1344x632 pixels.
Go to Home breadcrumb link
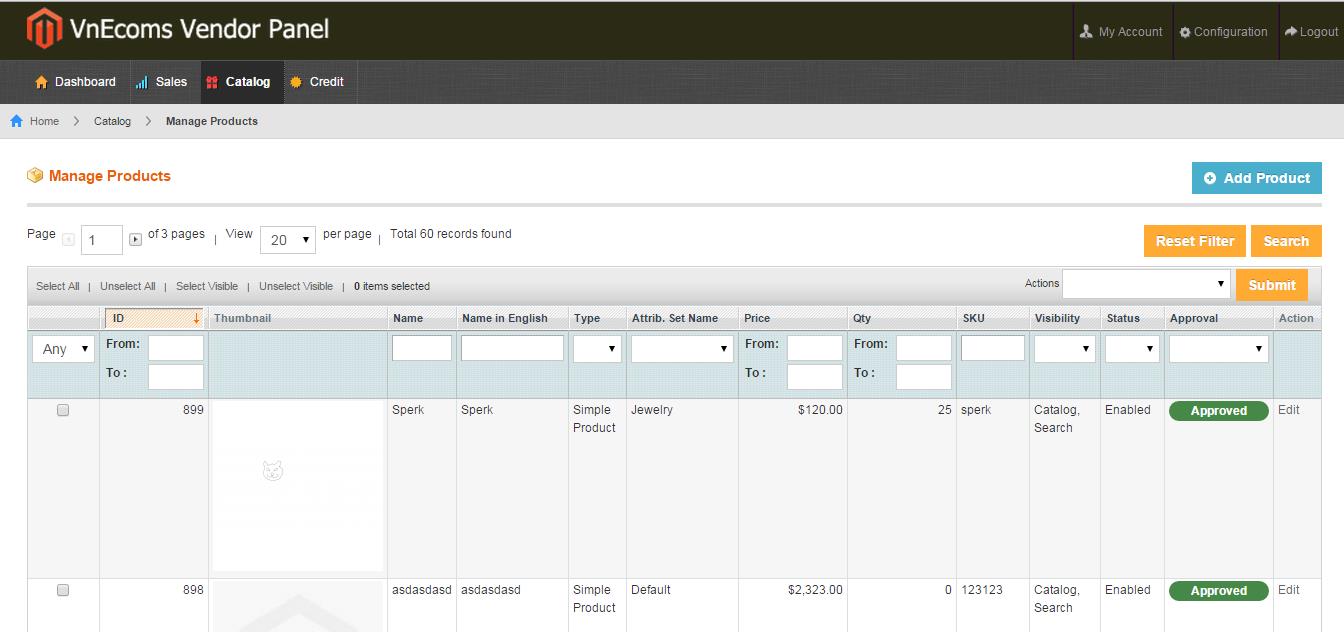coord(44,121)
